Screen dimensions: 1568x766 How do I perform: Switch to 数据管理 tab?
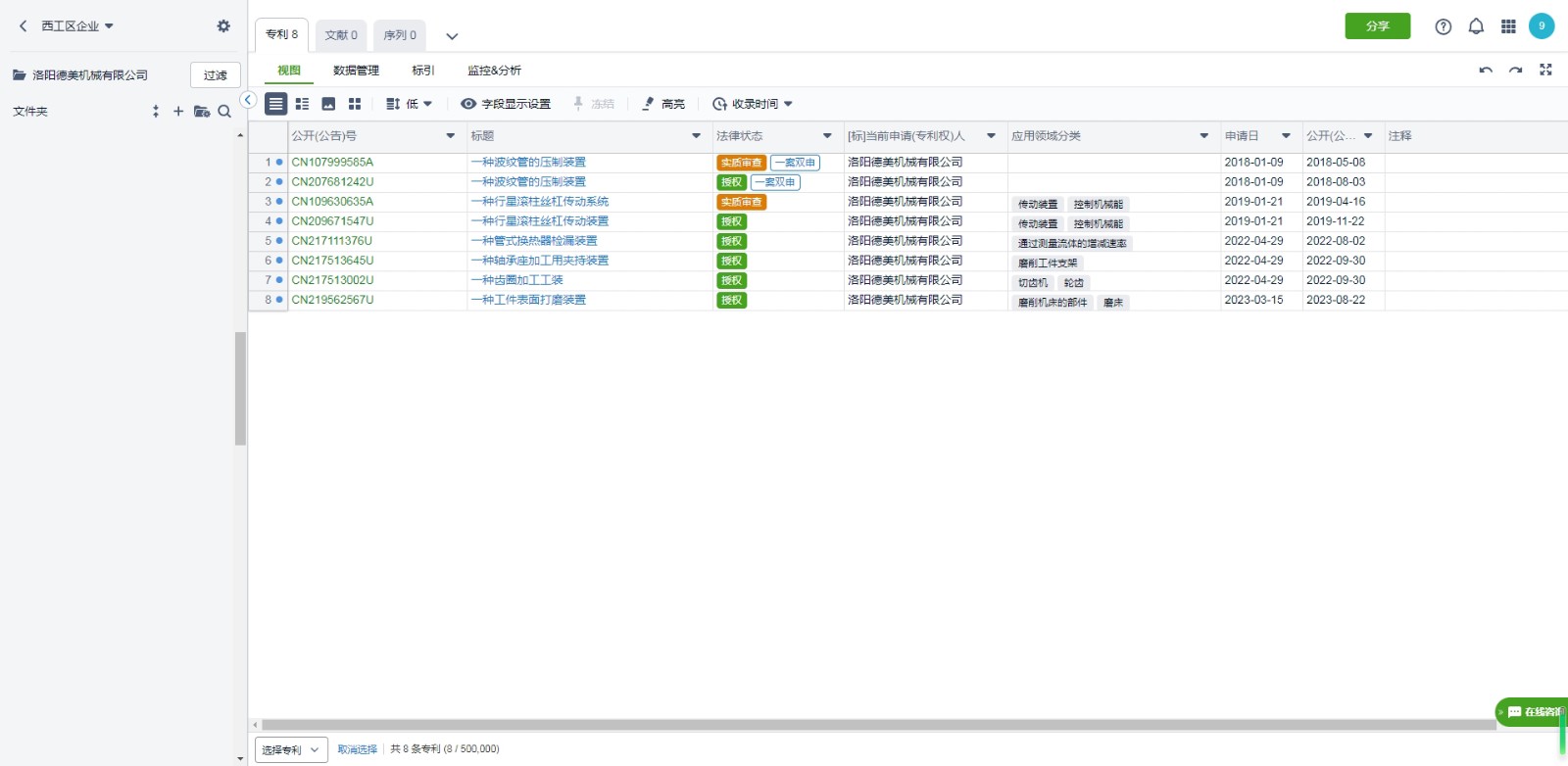pos(356,71)
